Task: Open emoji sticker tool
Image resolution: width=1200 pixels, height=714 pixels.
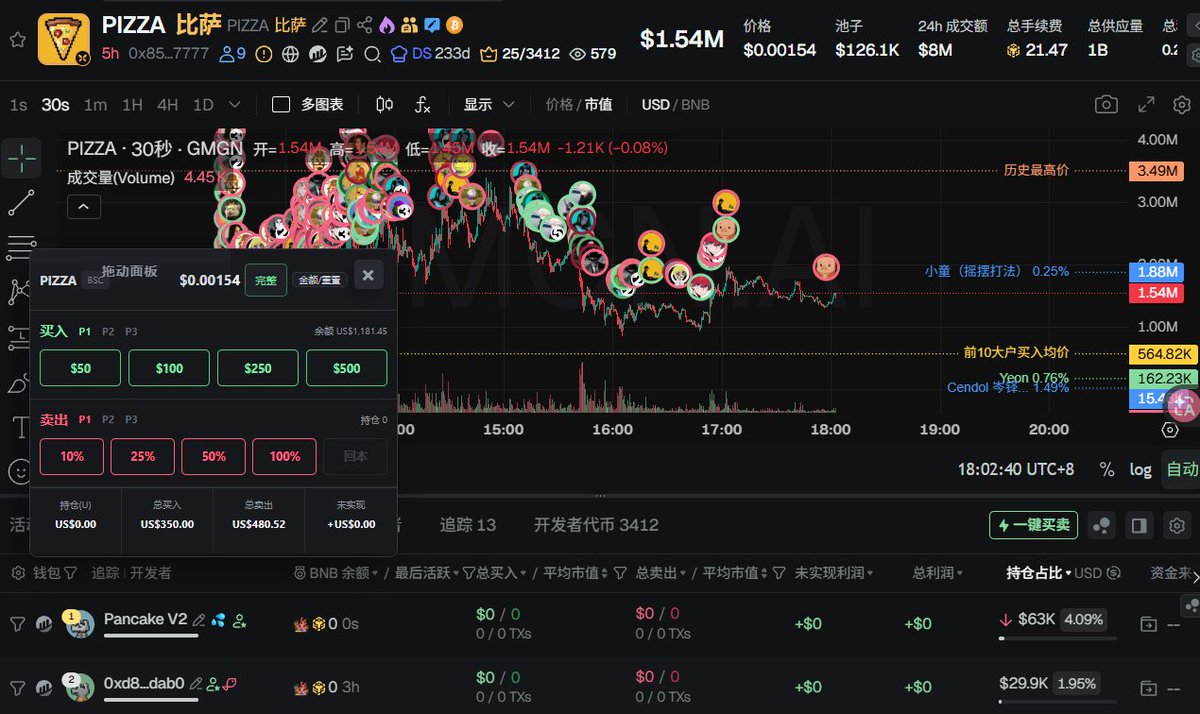Action: (x=20, y=471)
